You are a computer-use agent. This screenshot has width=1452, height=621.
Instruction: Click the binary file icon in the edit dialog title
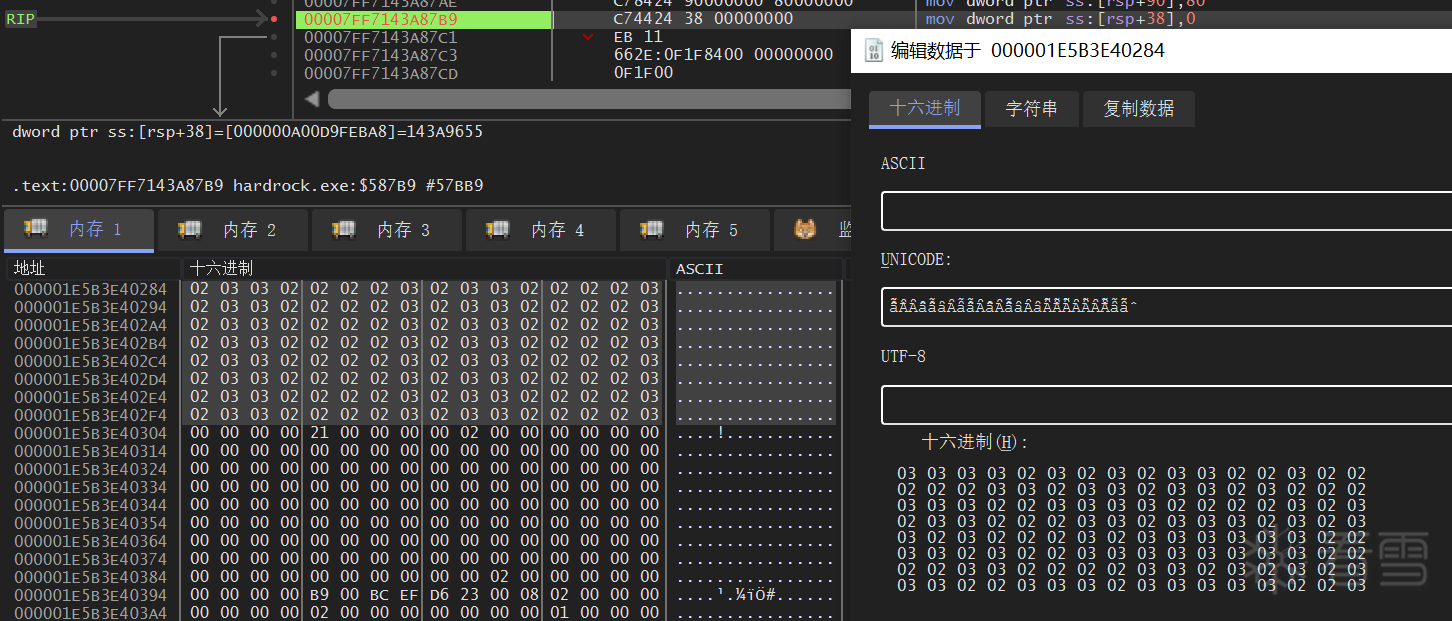click(873, 50)
